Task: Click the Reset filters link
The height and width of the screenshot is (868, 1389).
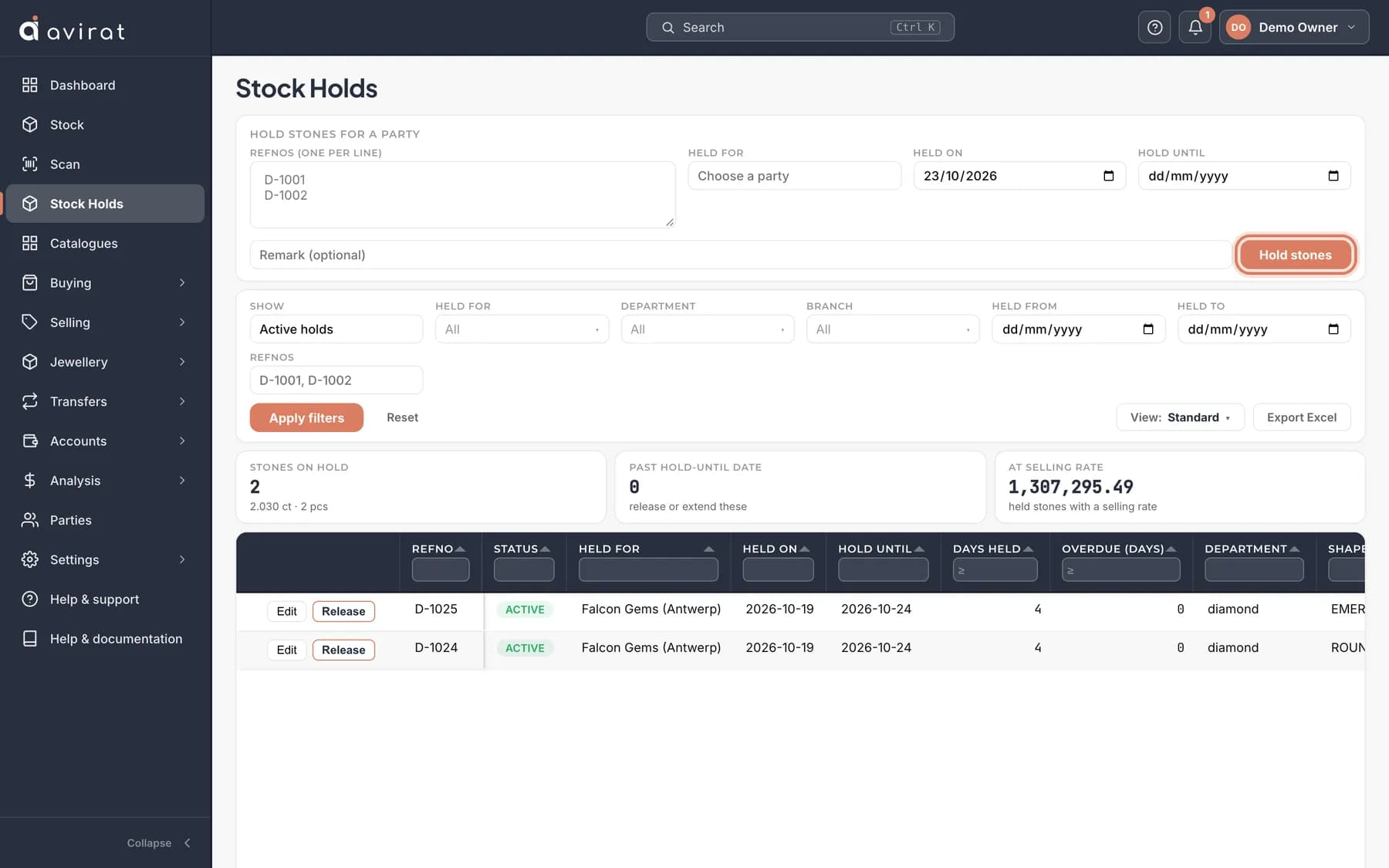Action: click(402, 417)
